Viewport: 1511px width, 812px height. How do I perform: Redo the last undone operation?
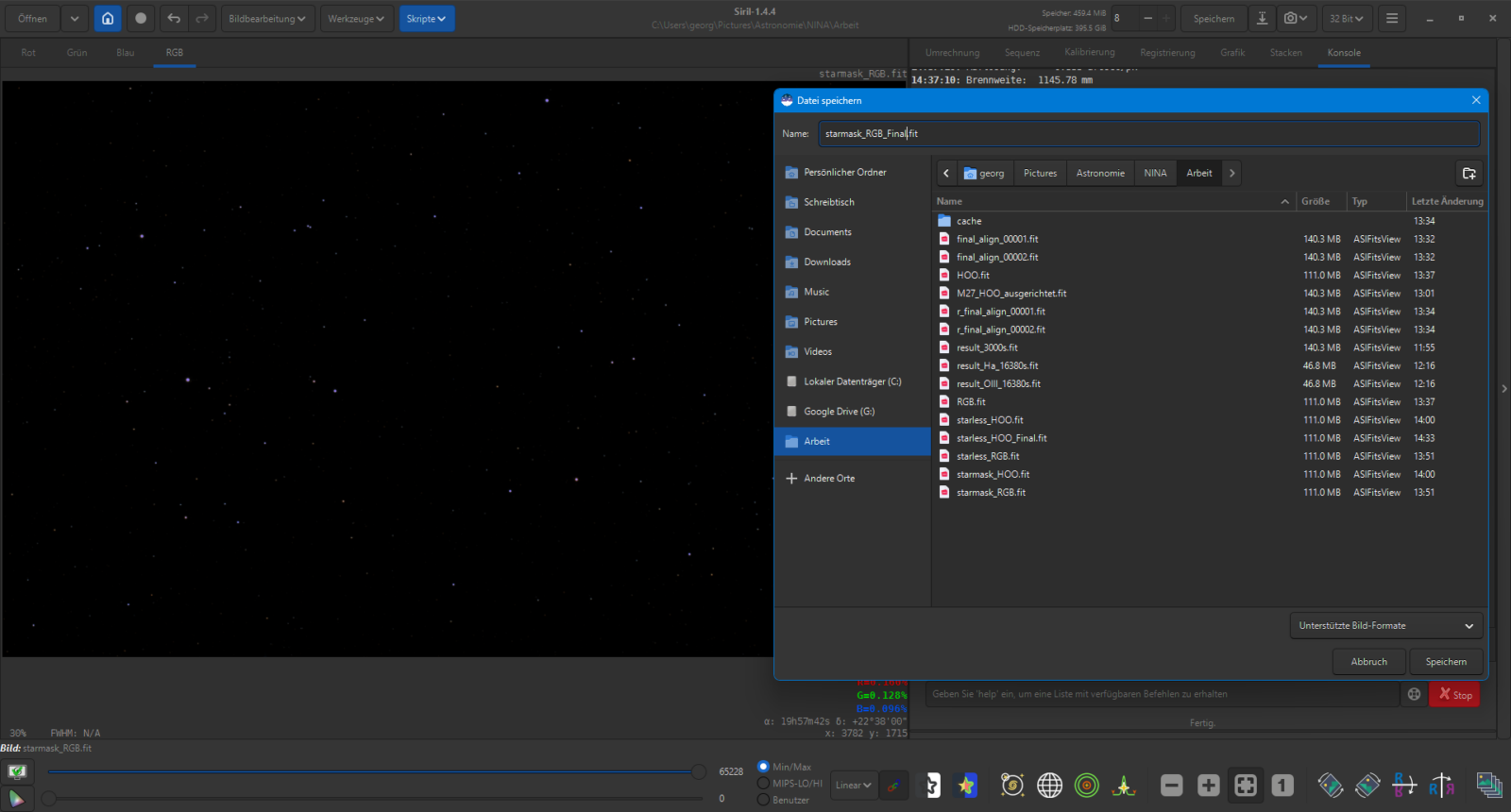[201, 18]
